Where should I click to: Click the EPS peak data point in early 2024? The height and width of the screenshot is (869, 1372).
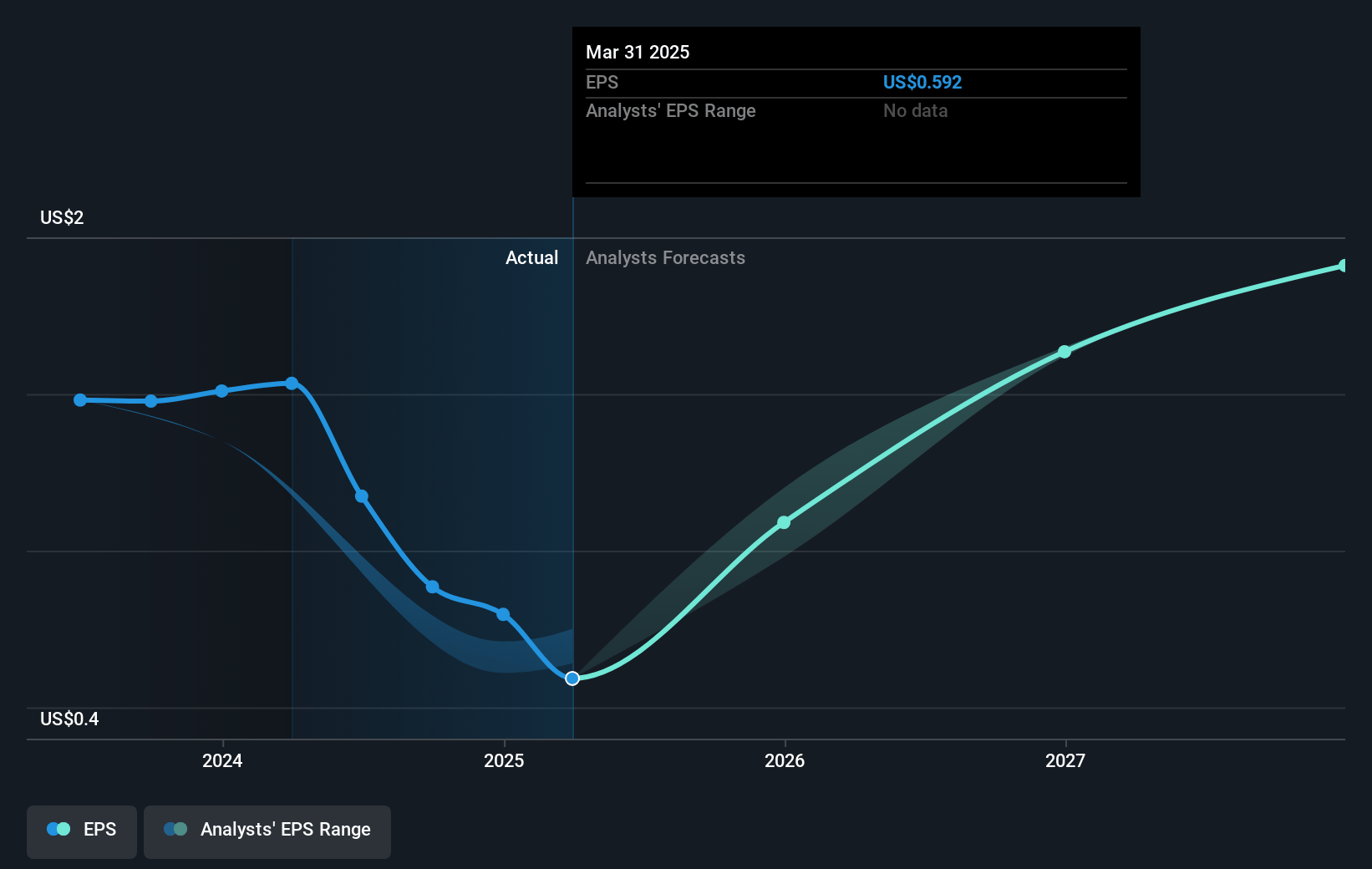pyautogui.click(x=292, y=384)
